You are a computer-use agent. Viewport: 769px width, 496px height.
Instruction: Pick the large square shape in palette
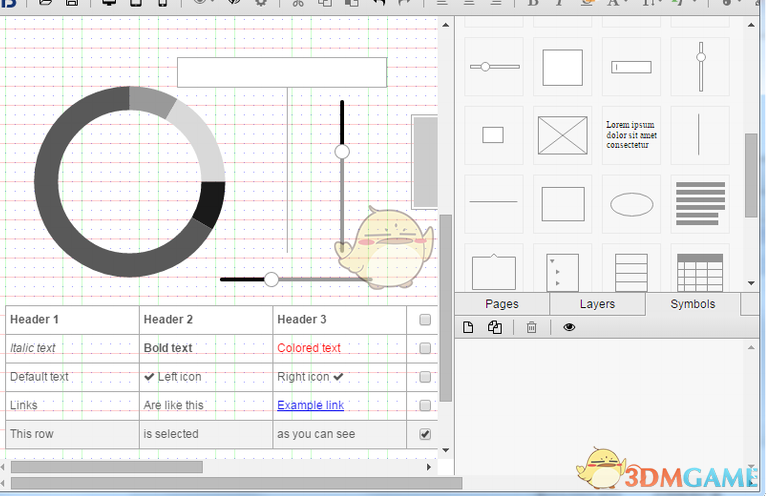point(563,67)
